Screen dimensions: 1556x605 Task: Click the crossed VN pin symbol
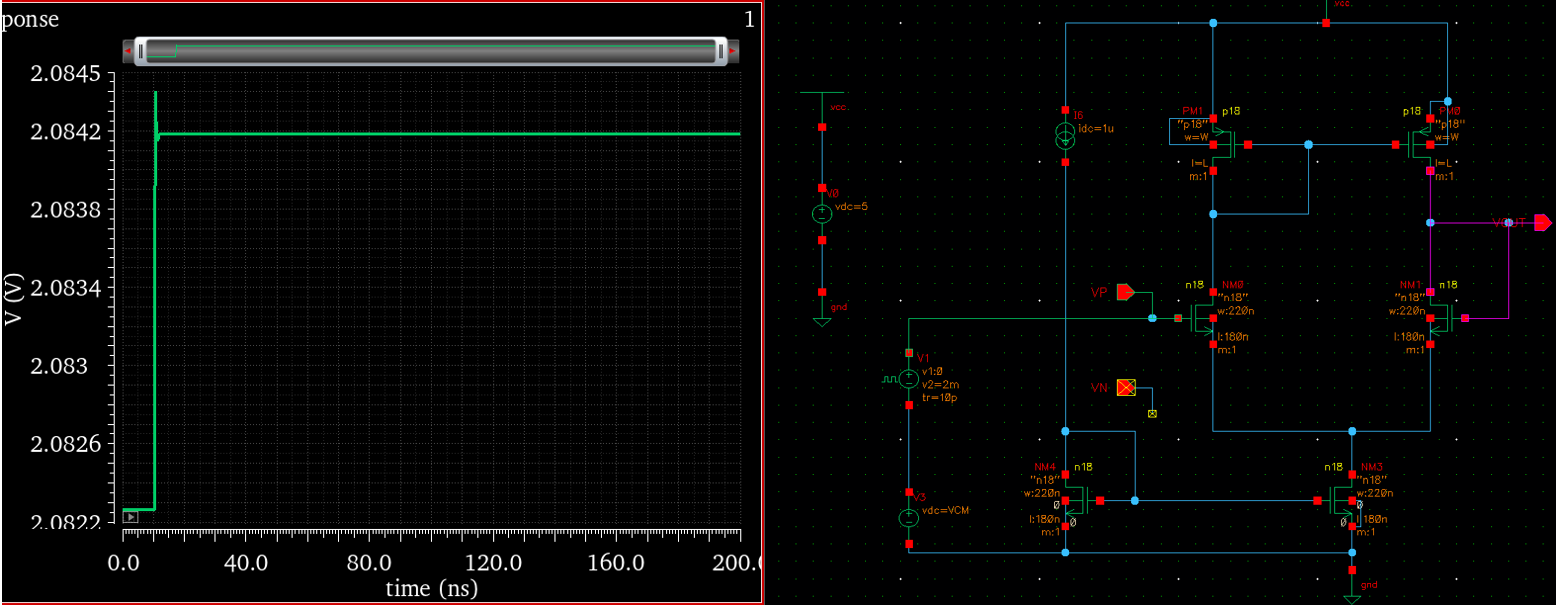(1127, 388)
